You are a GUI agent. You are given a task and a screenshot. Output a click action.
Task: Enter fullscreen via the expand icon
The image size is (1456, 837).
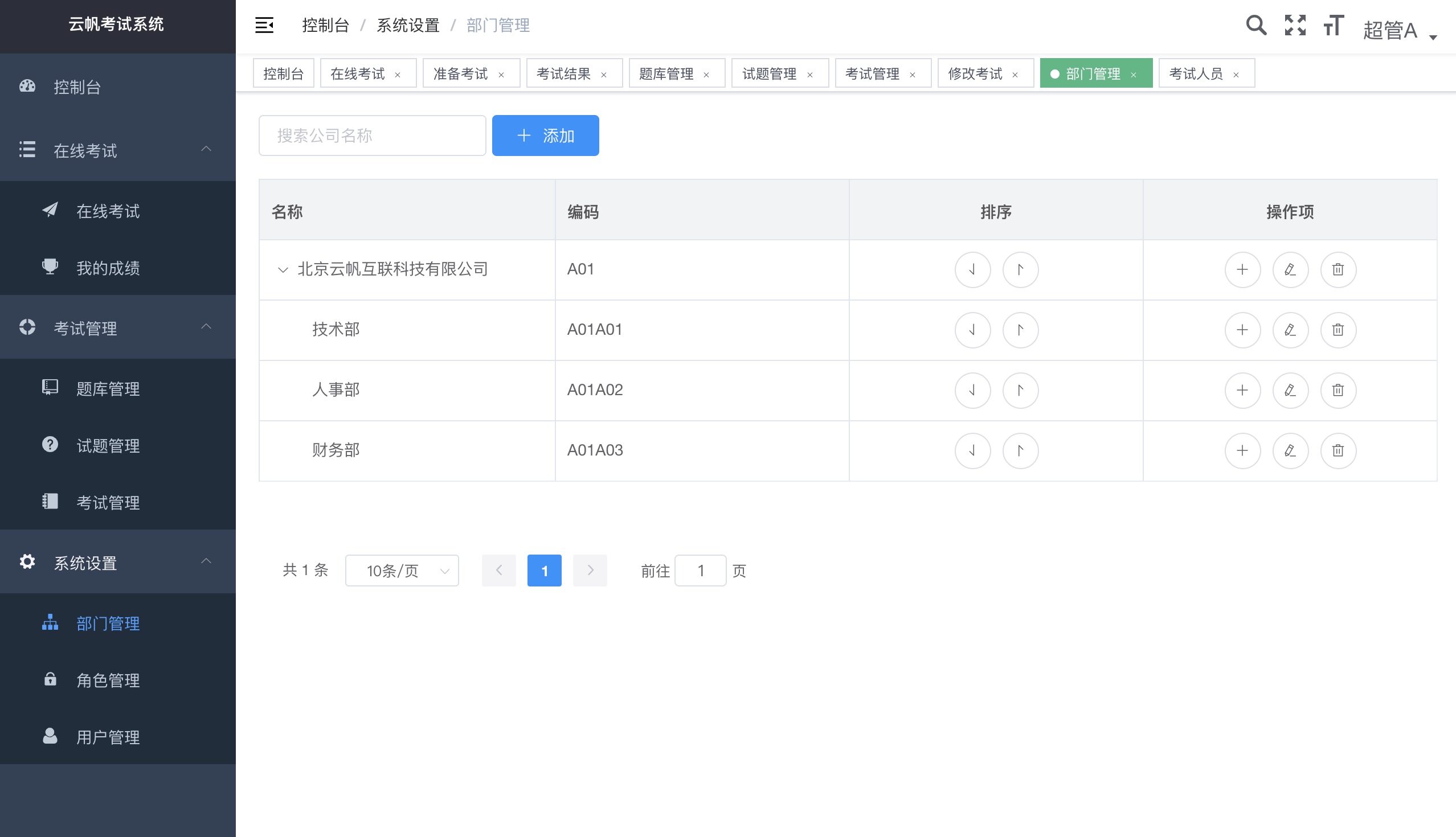pyautogui.click(x=1295, y=25)
